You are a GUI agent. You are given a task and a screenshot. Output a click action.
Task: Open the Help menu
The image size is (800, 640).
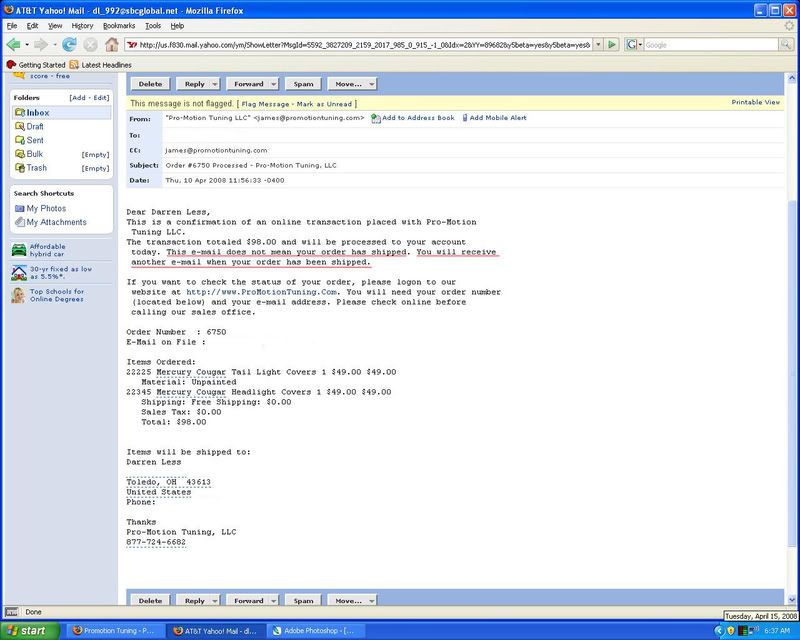[177, 26]
